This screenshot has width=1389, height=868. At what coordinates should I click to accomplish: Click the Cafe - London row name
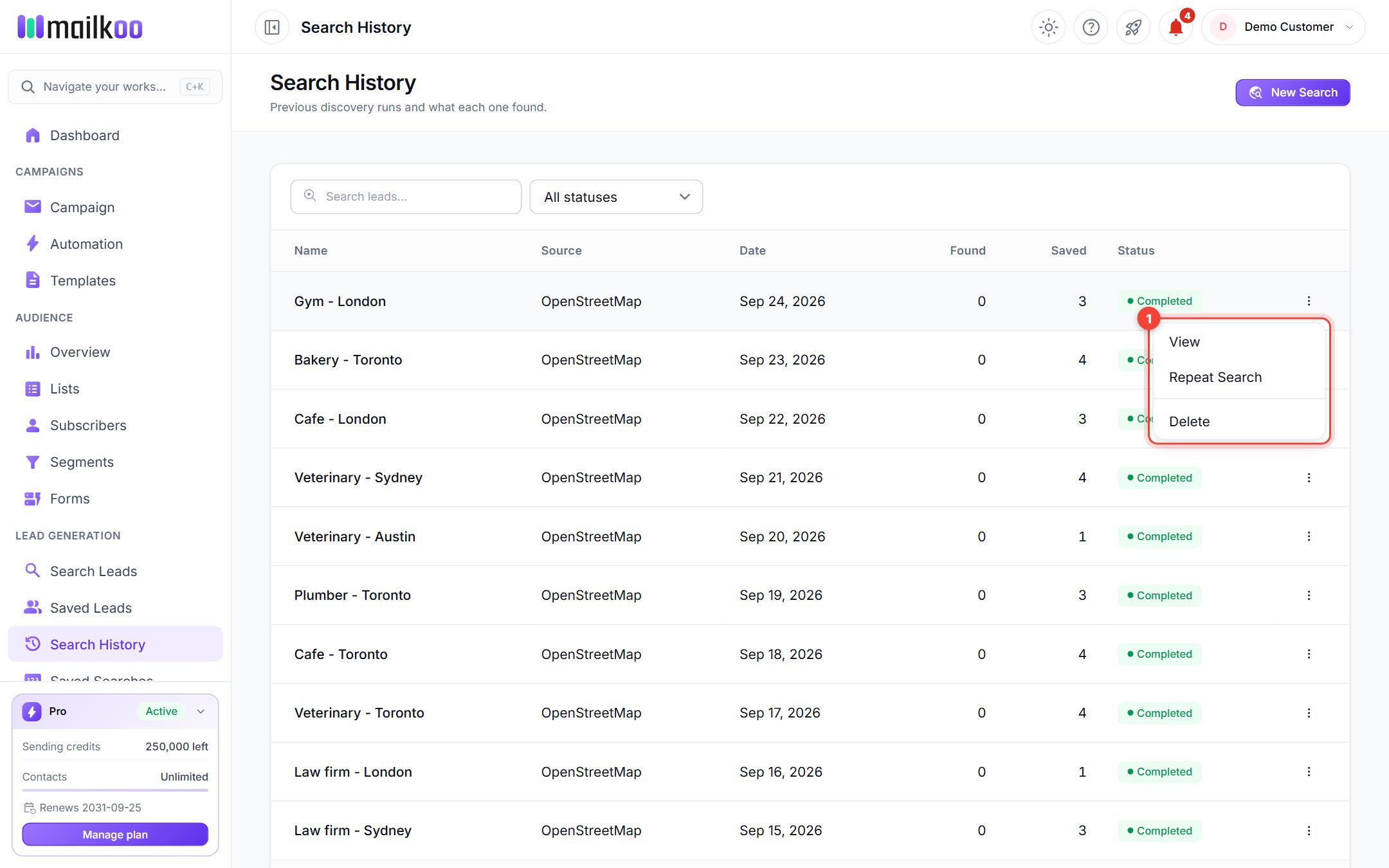pyautogui.click(x=340, y=419)
